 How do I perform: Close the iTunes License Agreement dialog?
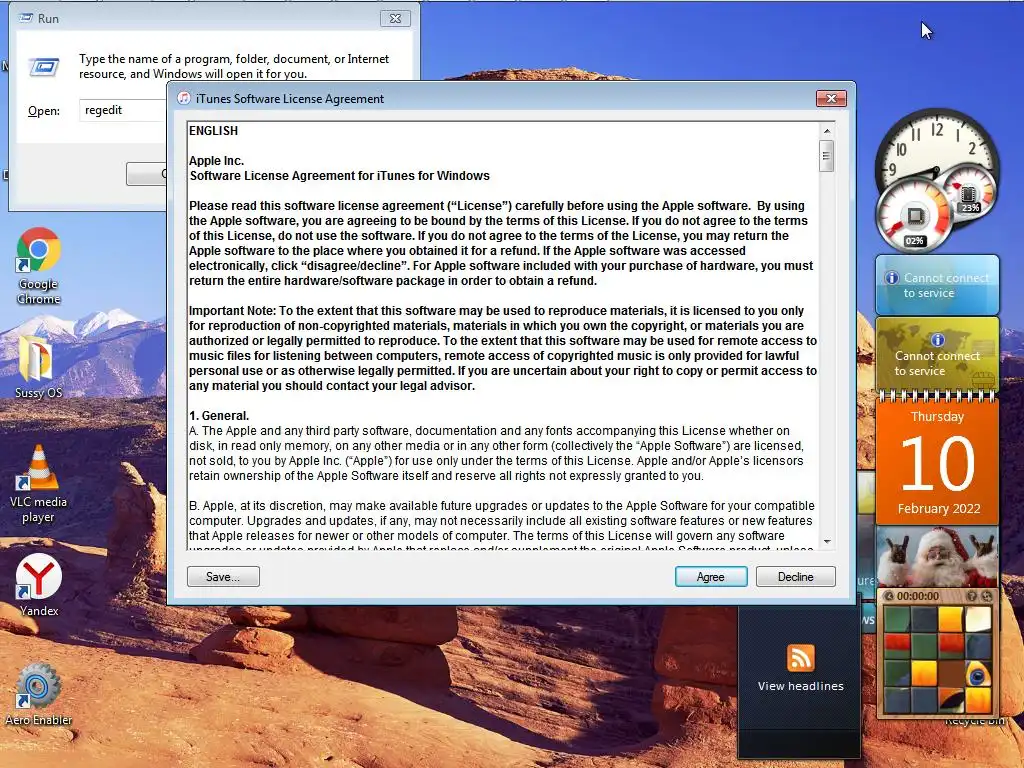[831, 99]
